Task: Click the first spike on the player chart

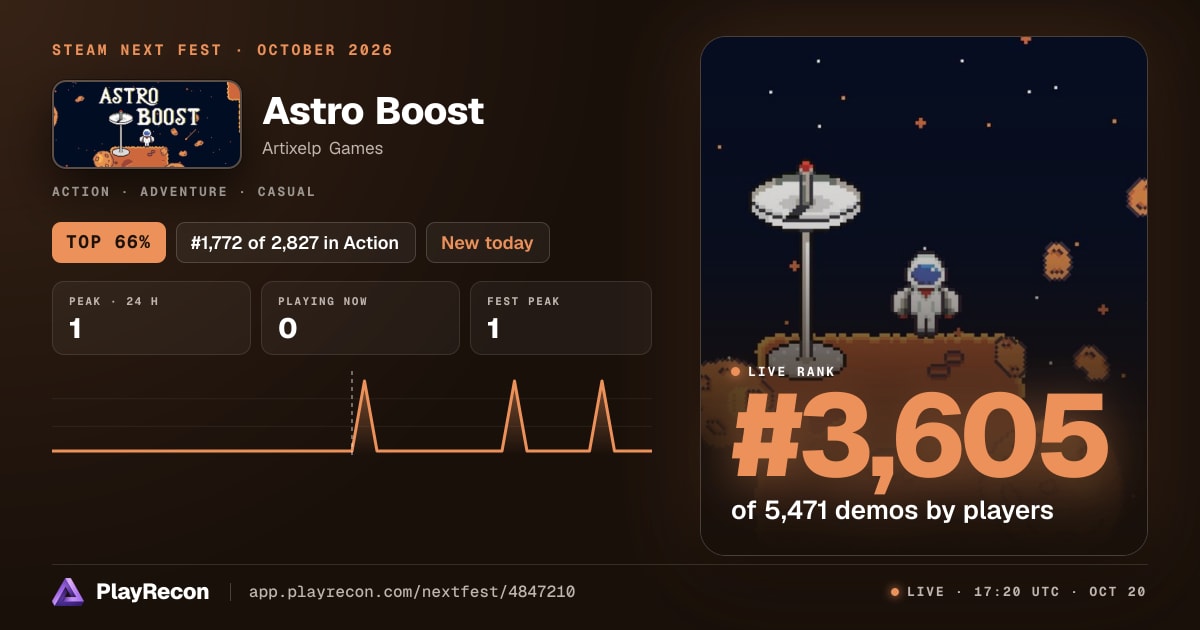Action: click(364, 415)
